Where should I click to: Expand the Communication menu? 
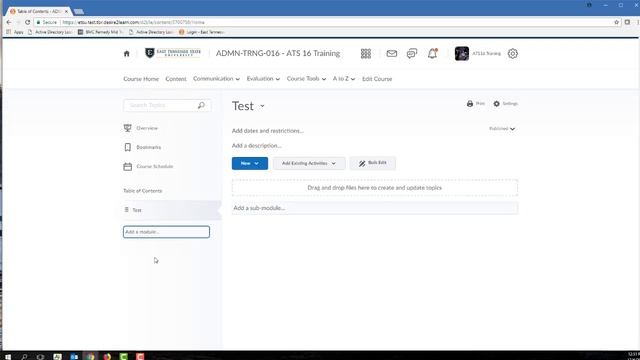click(x=216, y=79)
